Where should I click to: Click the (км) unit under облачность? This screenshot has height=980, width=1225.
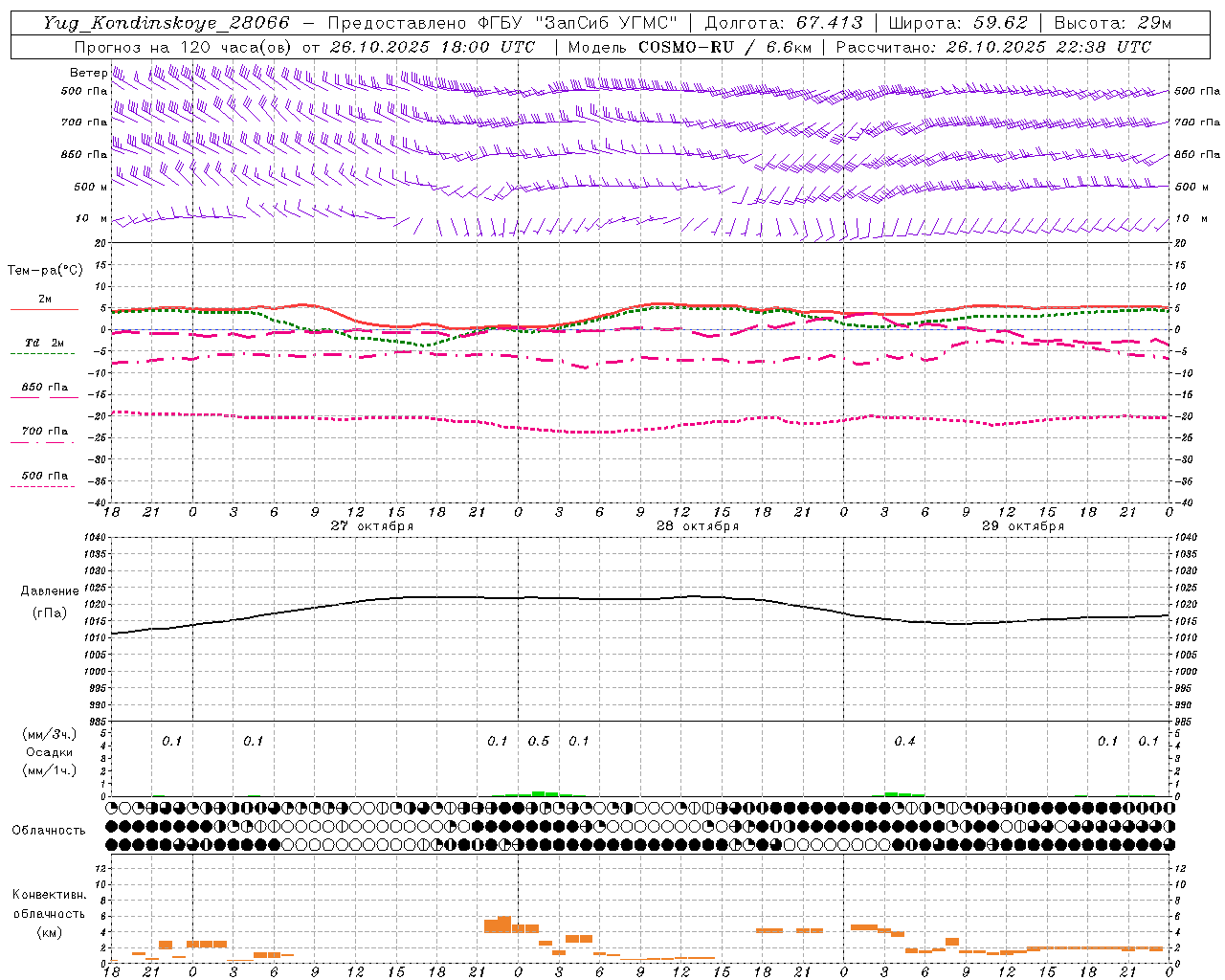click(49, 932)
